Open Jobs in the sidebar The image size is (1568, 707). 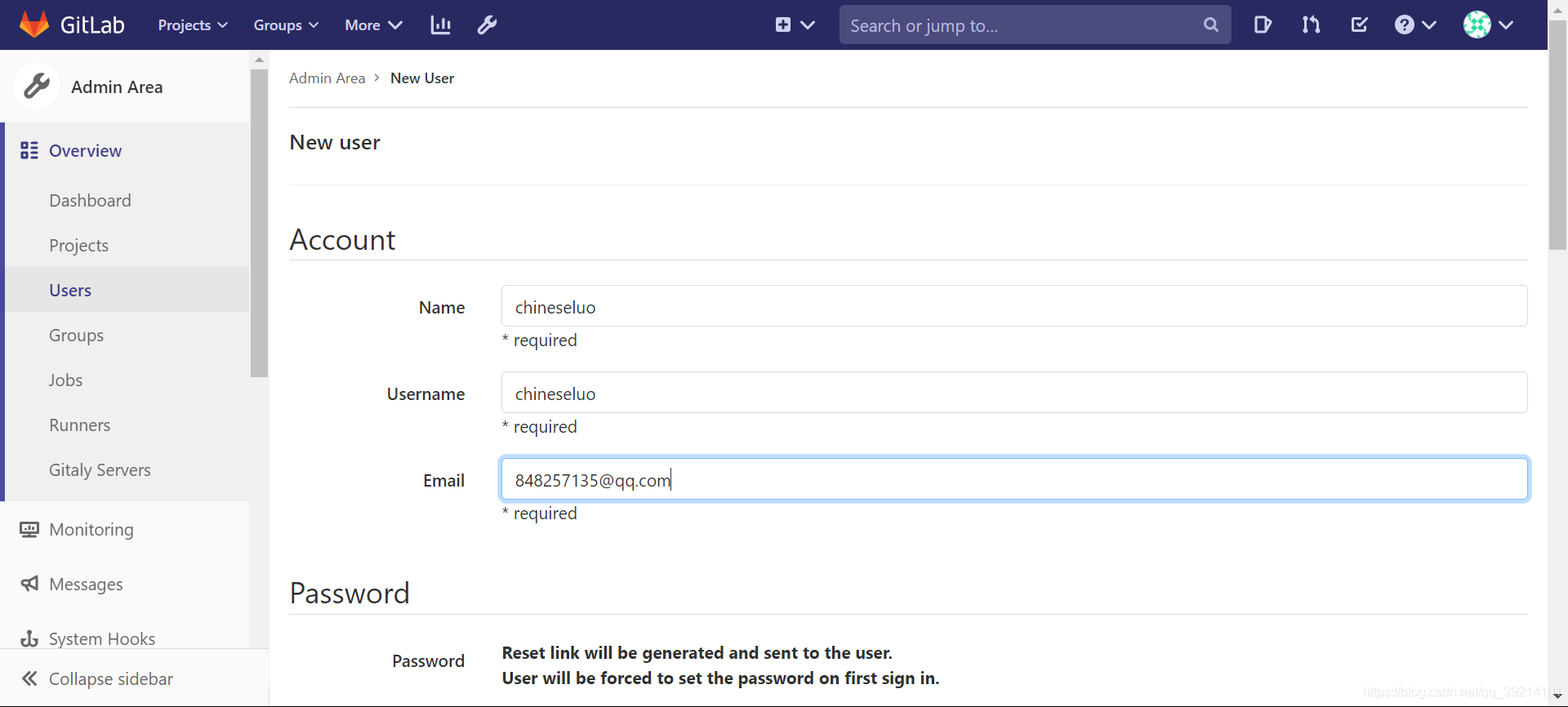(x=65, y=380)
